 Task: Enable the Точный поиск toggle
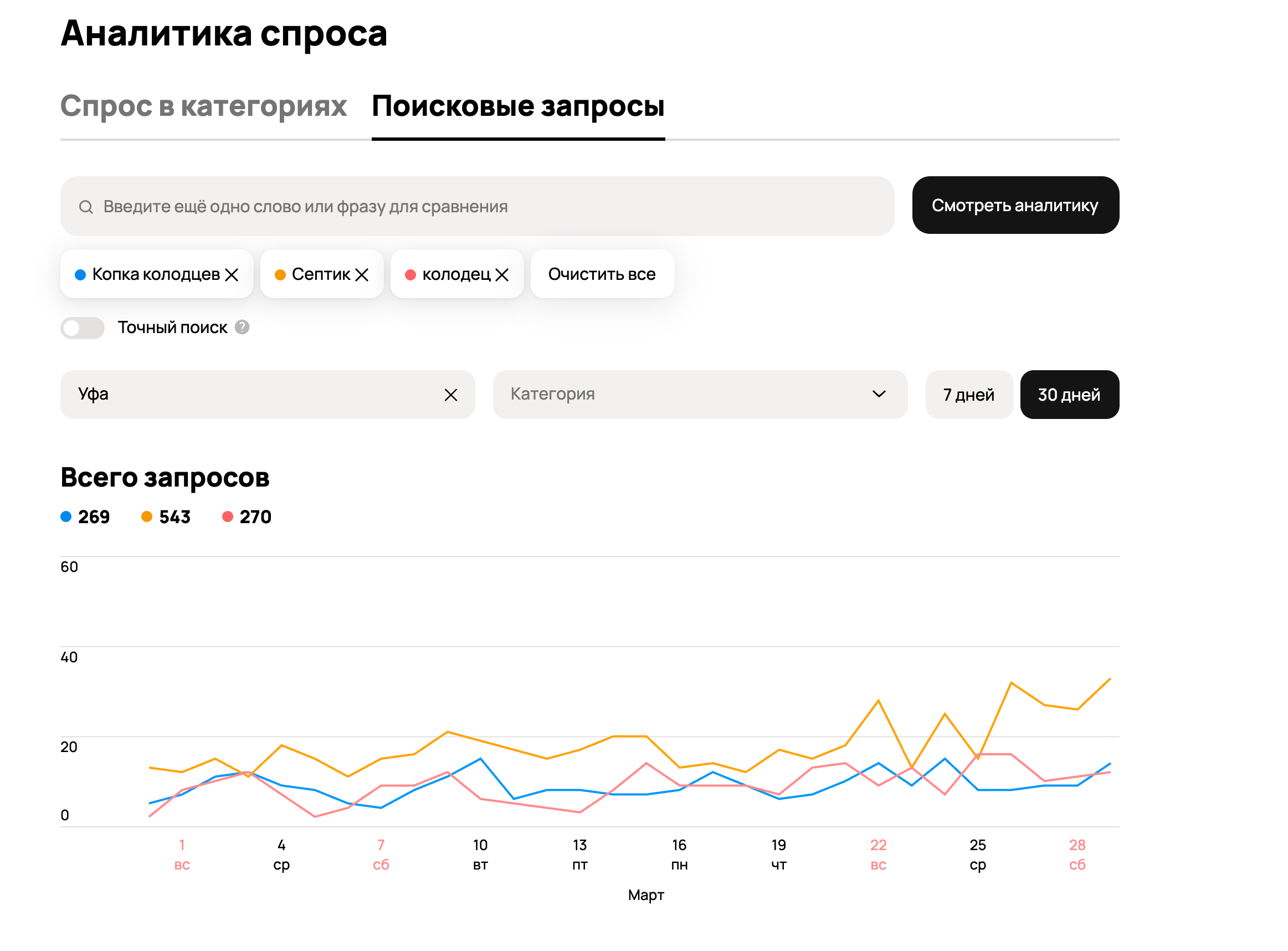[x=83, y=328]
